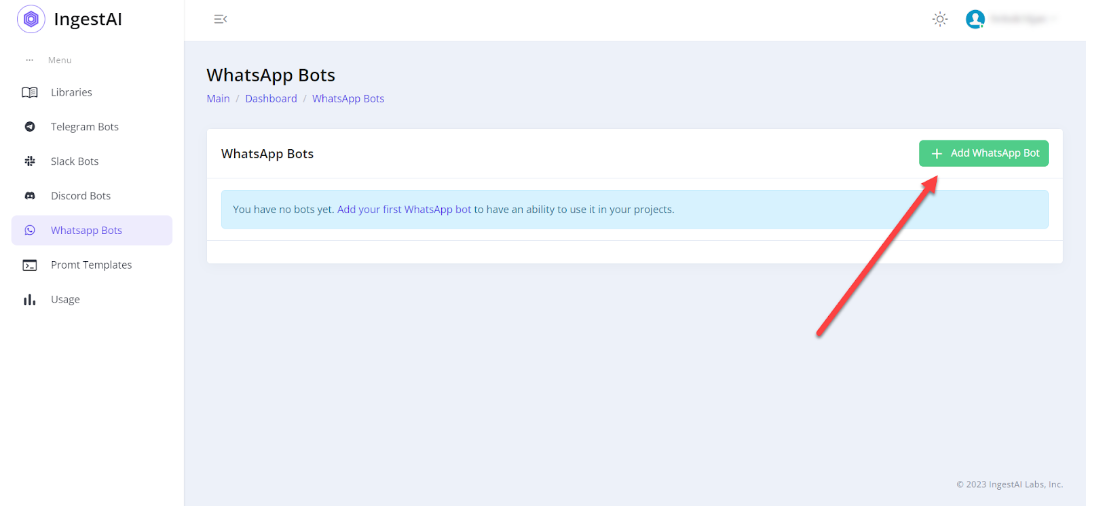Click the plus icon on Add button
1105x511 pixels.
pyautogui.click(x=937, y=154)
